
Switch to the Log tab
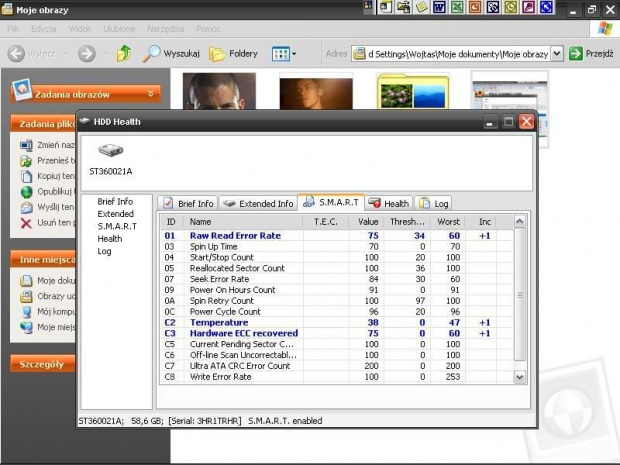coord(433,204)
